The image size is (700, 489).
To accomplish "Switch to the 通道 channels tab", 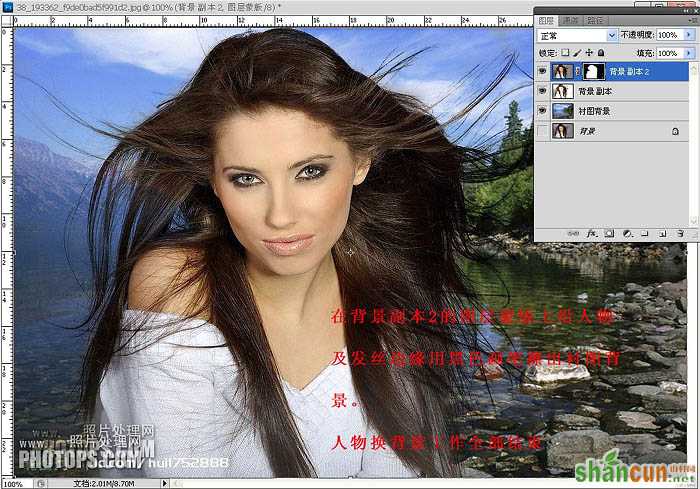I will pyautogui.click(x=571, y=21).
